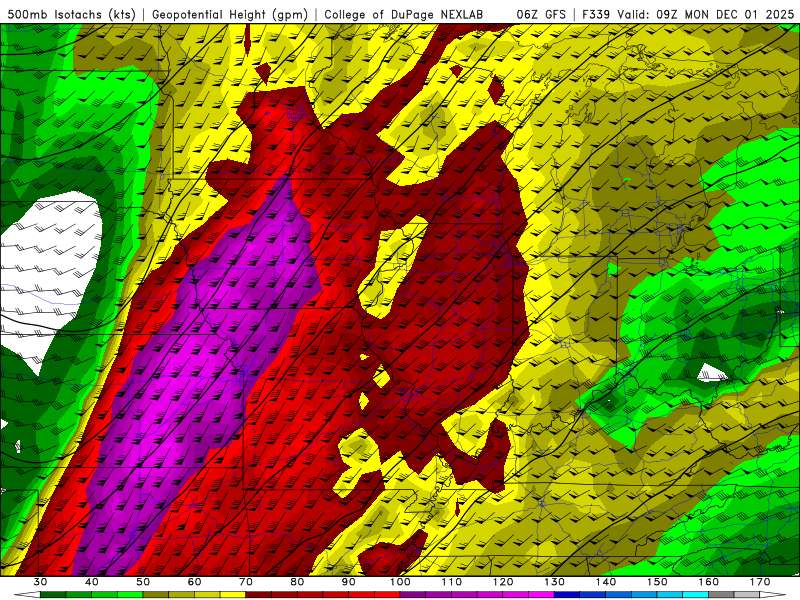
Task: Click the 70 value on the color scale
Action: point(246,582)
